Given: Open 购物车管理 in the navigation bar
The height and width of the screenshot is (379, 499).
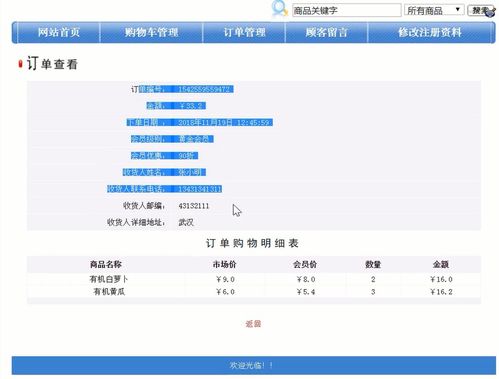Looking at the screenshot, I should pos(151,32).
